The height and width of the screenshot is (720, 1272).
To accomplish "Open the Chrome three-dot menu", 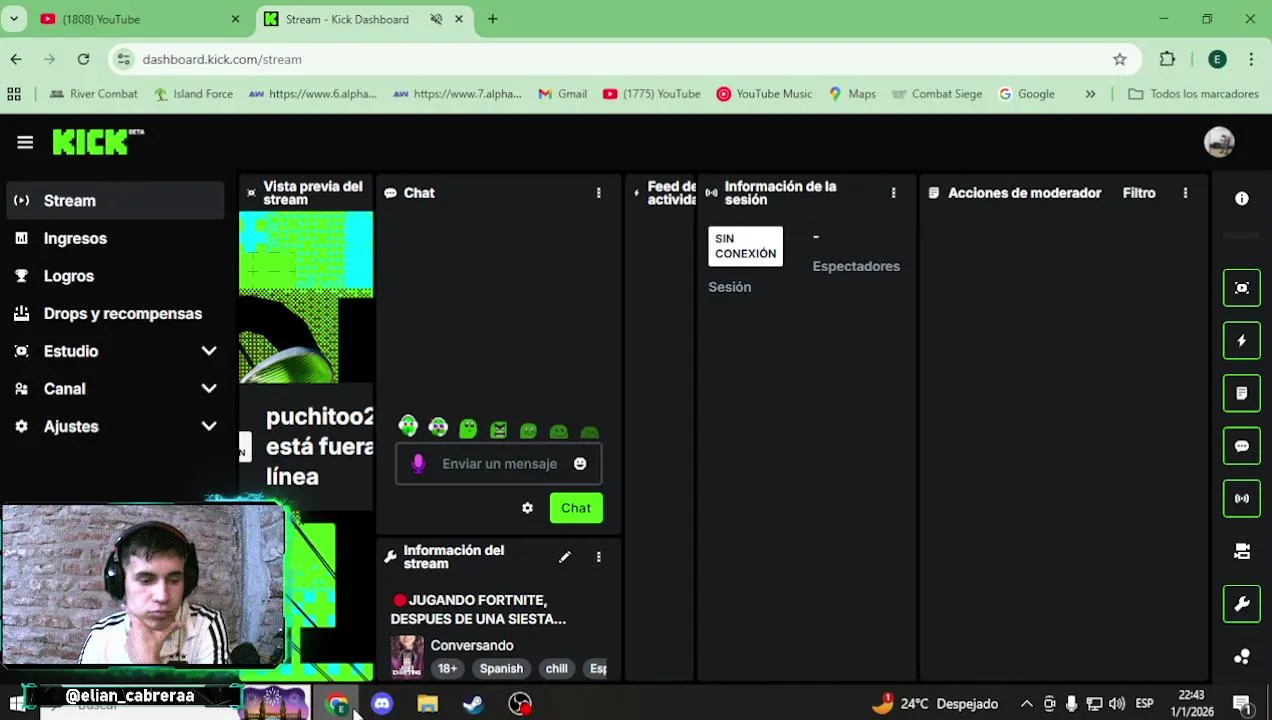I will tap(1251, 59).
